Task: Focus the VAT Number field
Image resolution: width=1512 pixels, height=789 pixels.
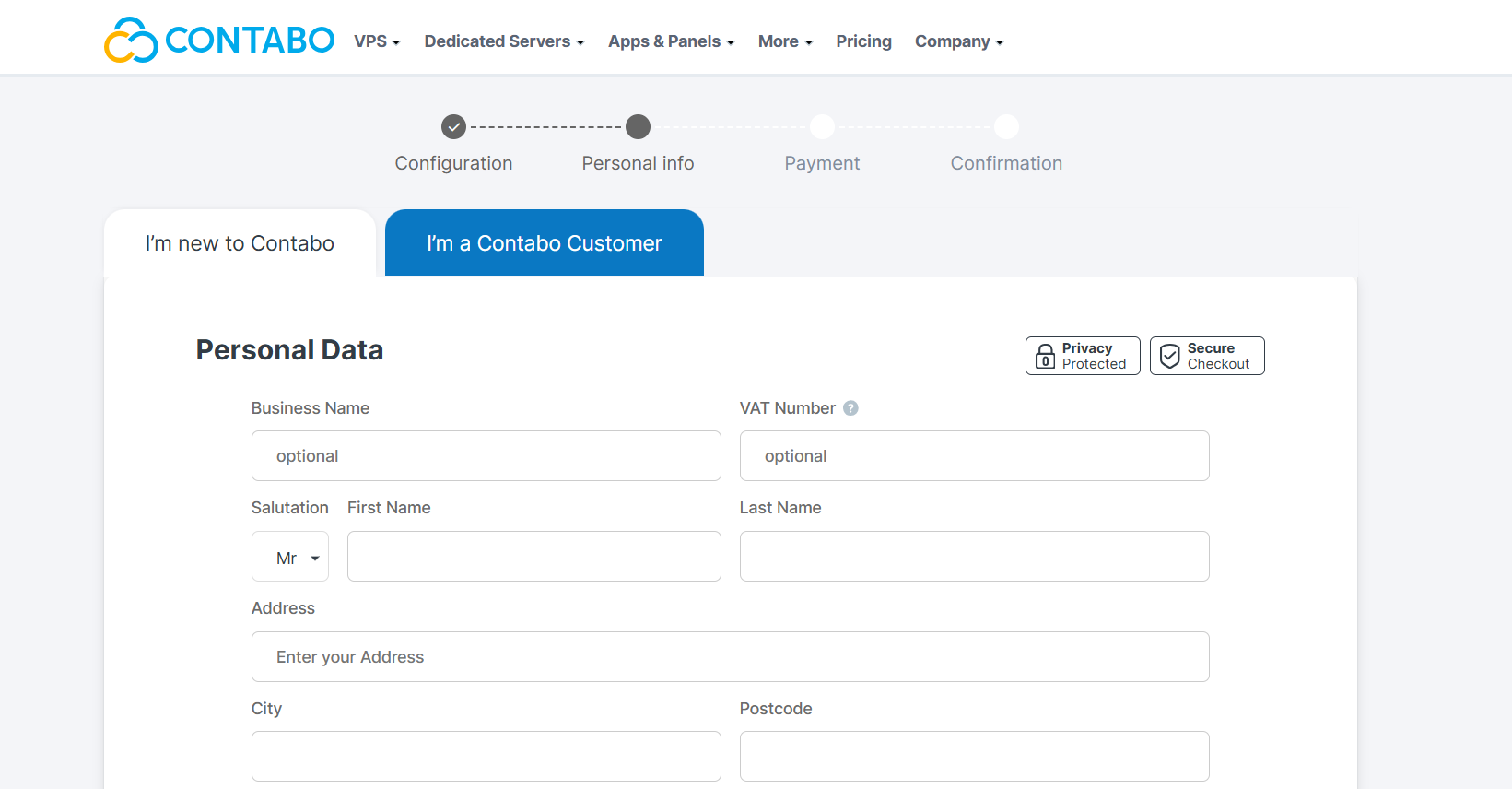Action: coord(975,455)
